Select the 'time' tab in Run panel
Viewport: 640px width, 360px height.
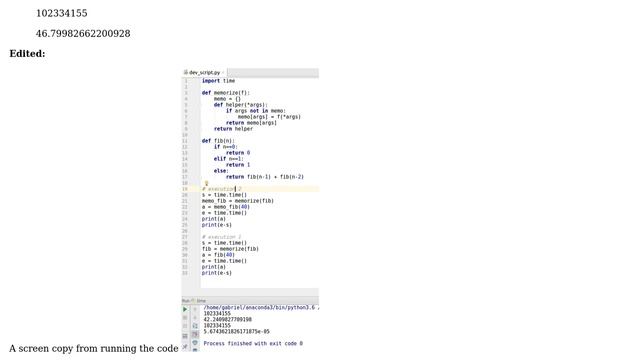pos(201,301)
